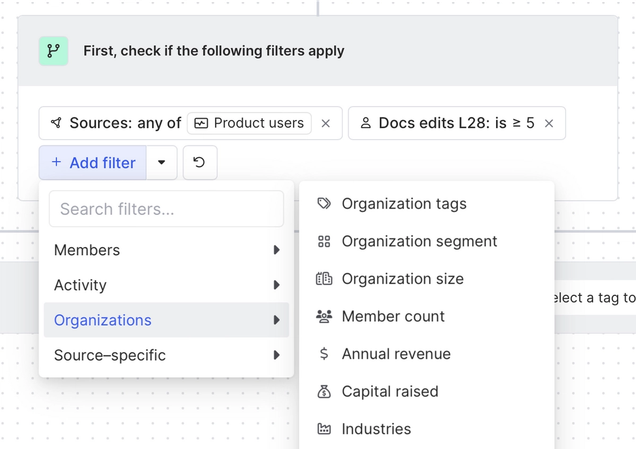Image resolution: width=636 pixels, height=449 pixels.
Task: Click the Member count people icon
Action: [324, 316]
